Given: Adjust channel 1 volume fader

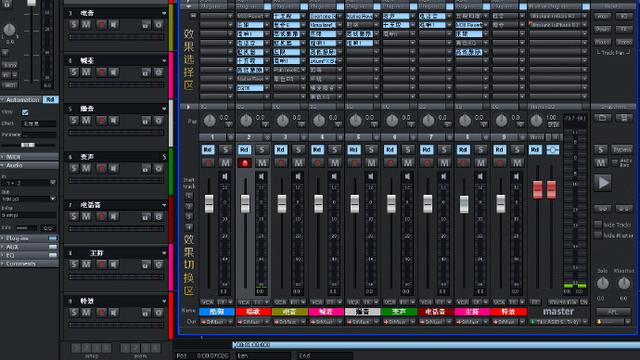Looking at the screenshot, I should coord(209,204).
